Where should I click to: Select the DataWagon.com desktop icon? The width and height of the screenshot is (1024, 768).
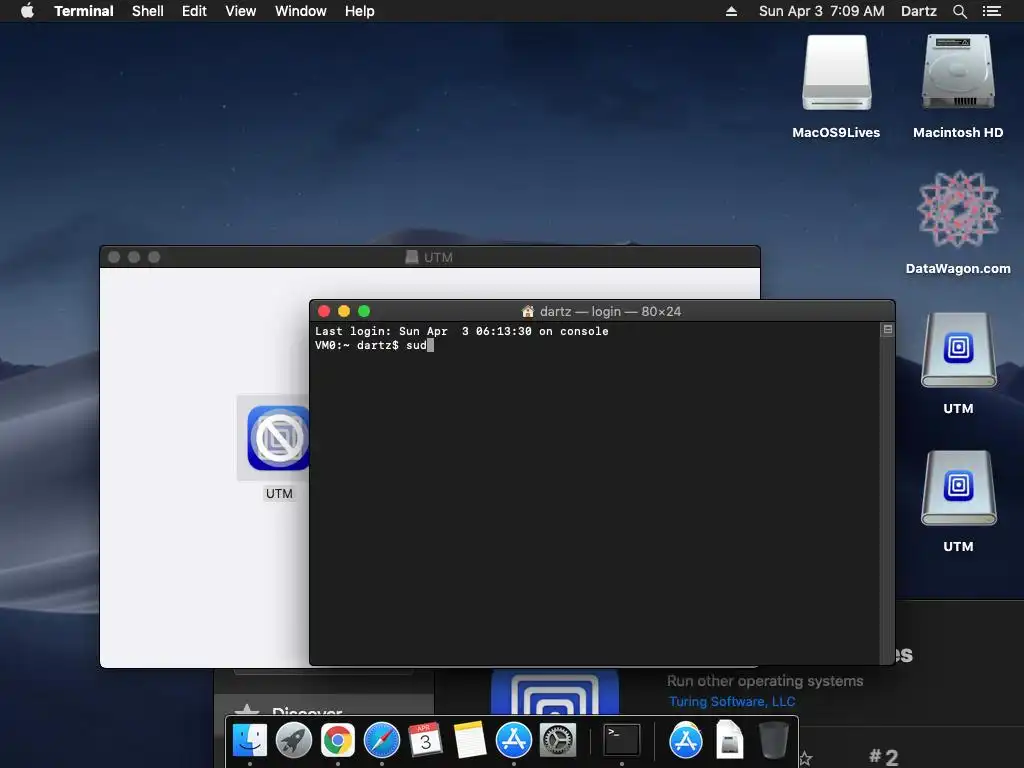point(958,209)
